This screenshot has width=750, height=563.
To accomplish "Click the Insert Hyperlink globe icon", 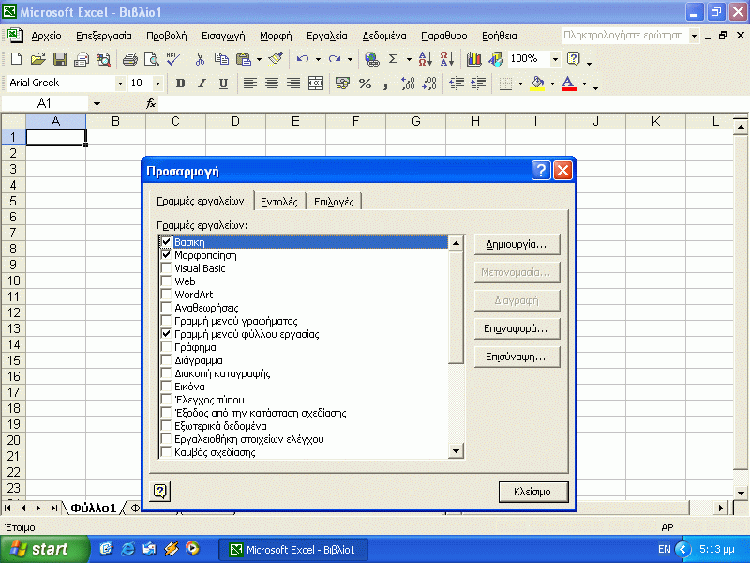I will click(372, 59).
